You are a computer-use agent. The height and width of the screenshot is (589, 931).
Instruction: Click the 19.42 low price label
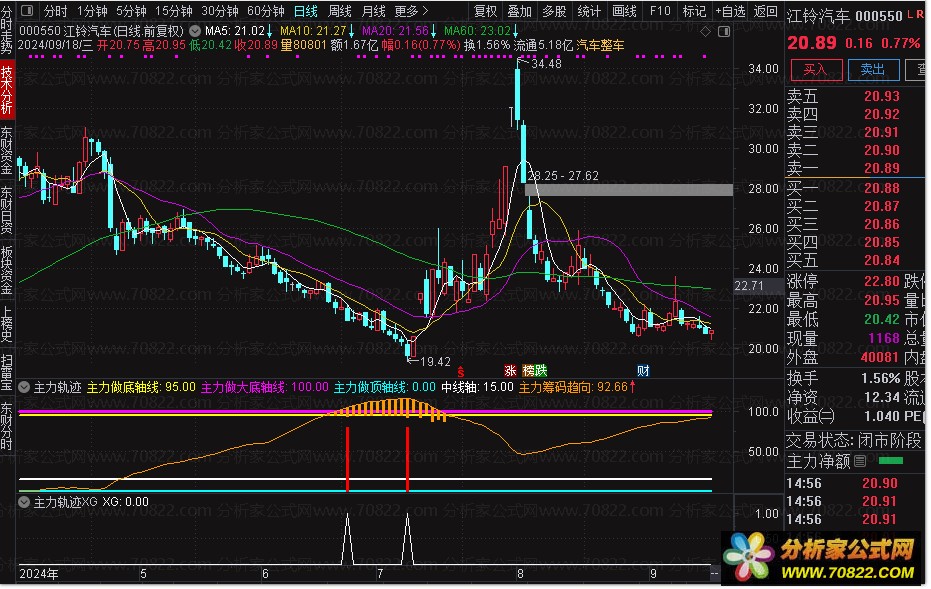(x=435, y=362)
